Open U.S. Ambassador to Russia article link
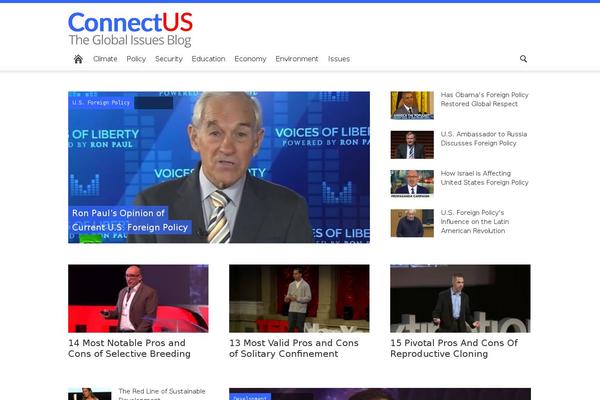Viewport: 600px width, 400px height. (484, 139)
